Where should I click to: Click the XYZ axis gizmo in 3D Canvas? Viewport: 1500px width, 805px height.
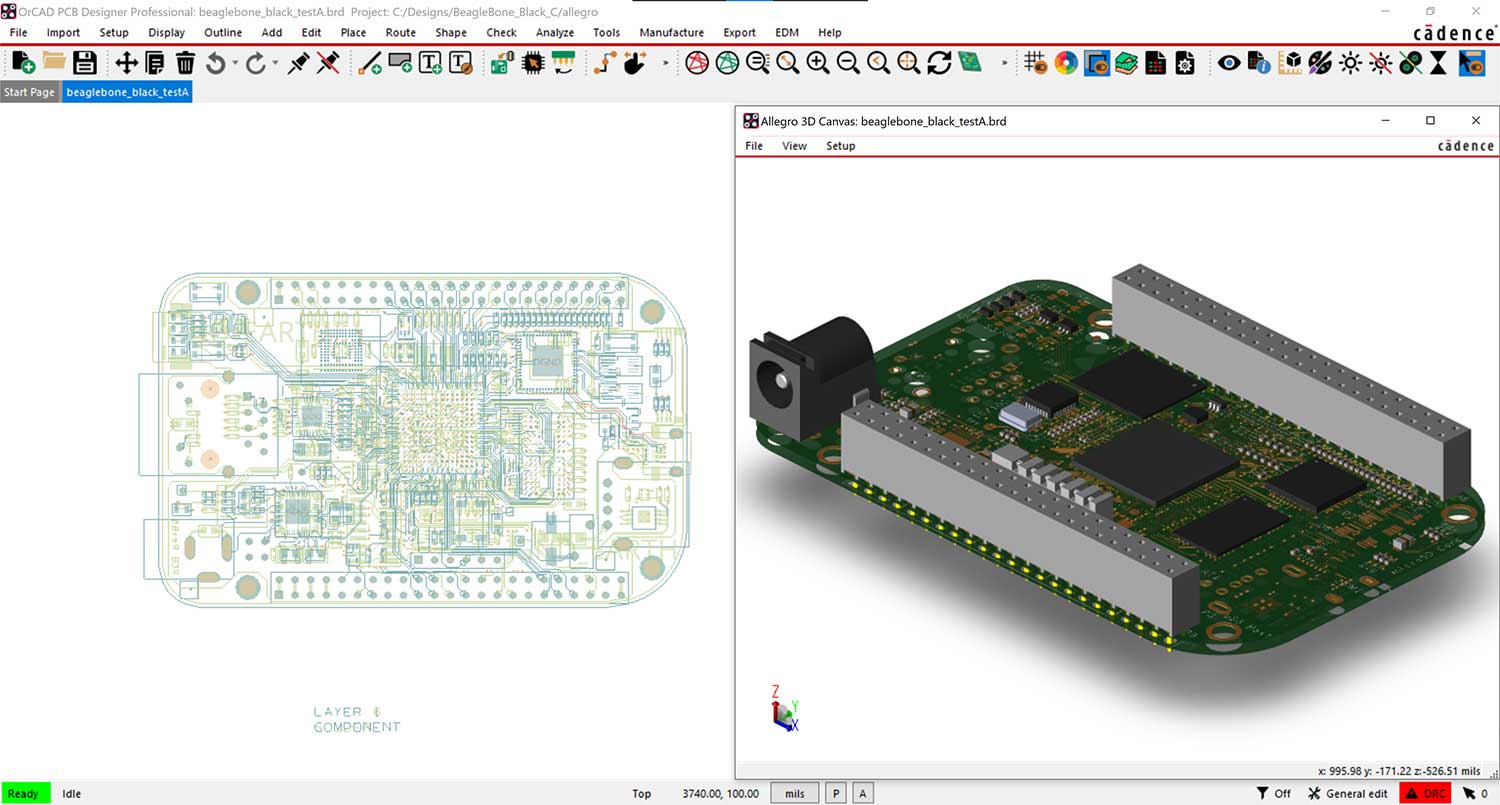(x=784, y=708)
